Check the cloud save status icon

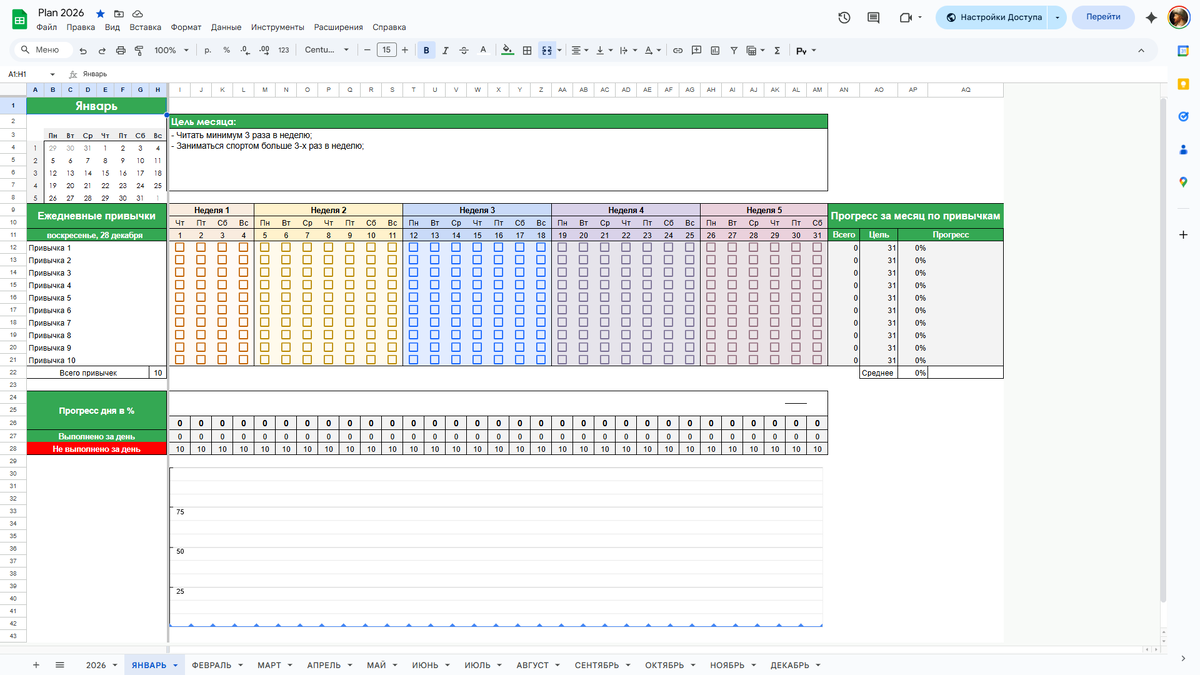(137, 14)
